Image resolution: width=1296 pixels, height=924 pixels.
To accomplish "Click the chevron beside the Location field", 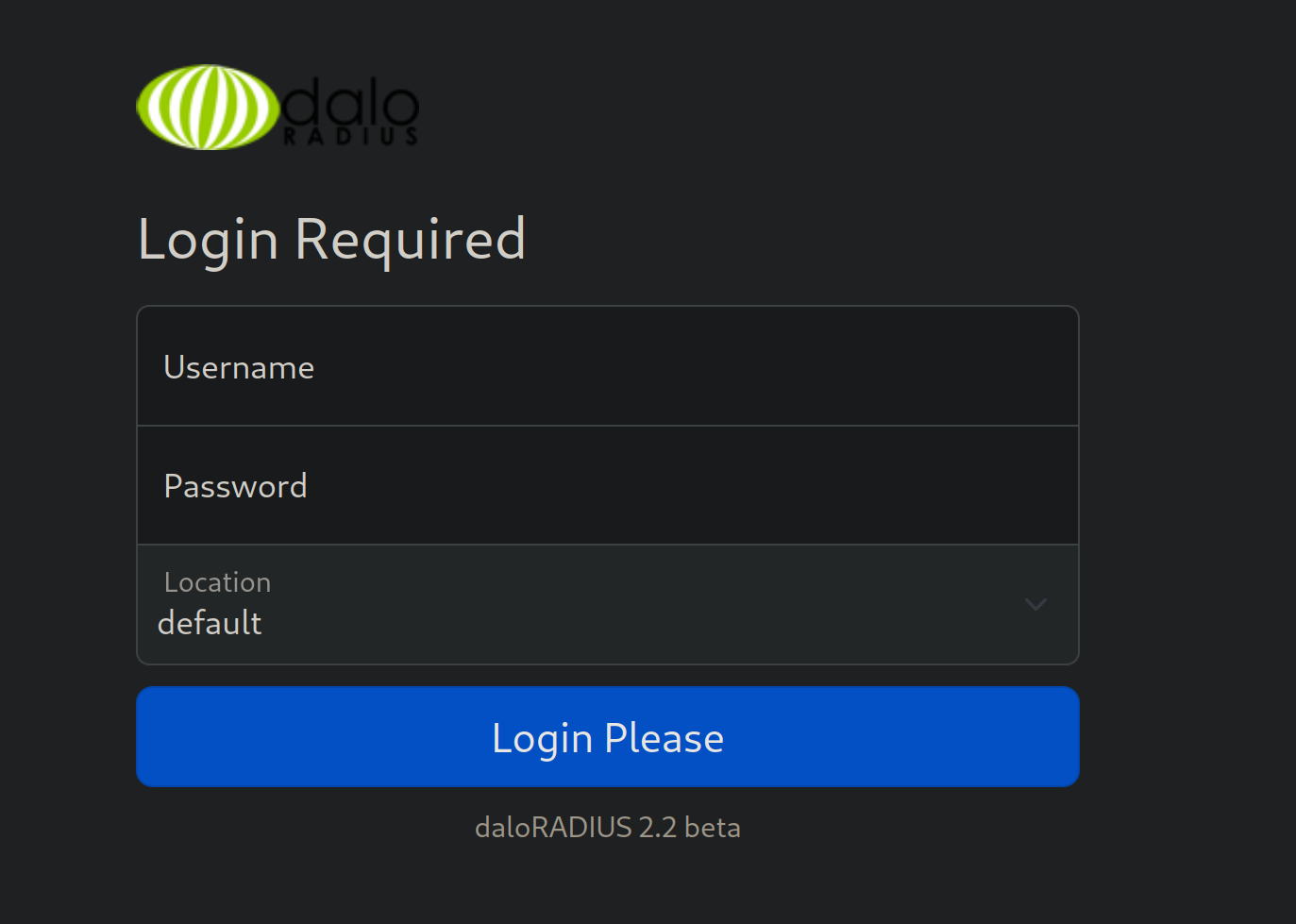I will (x=1035, y=605).
